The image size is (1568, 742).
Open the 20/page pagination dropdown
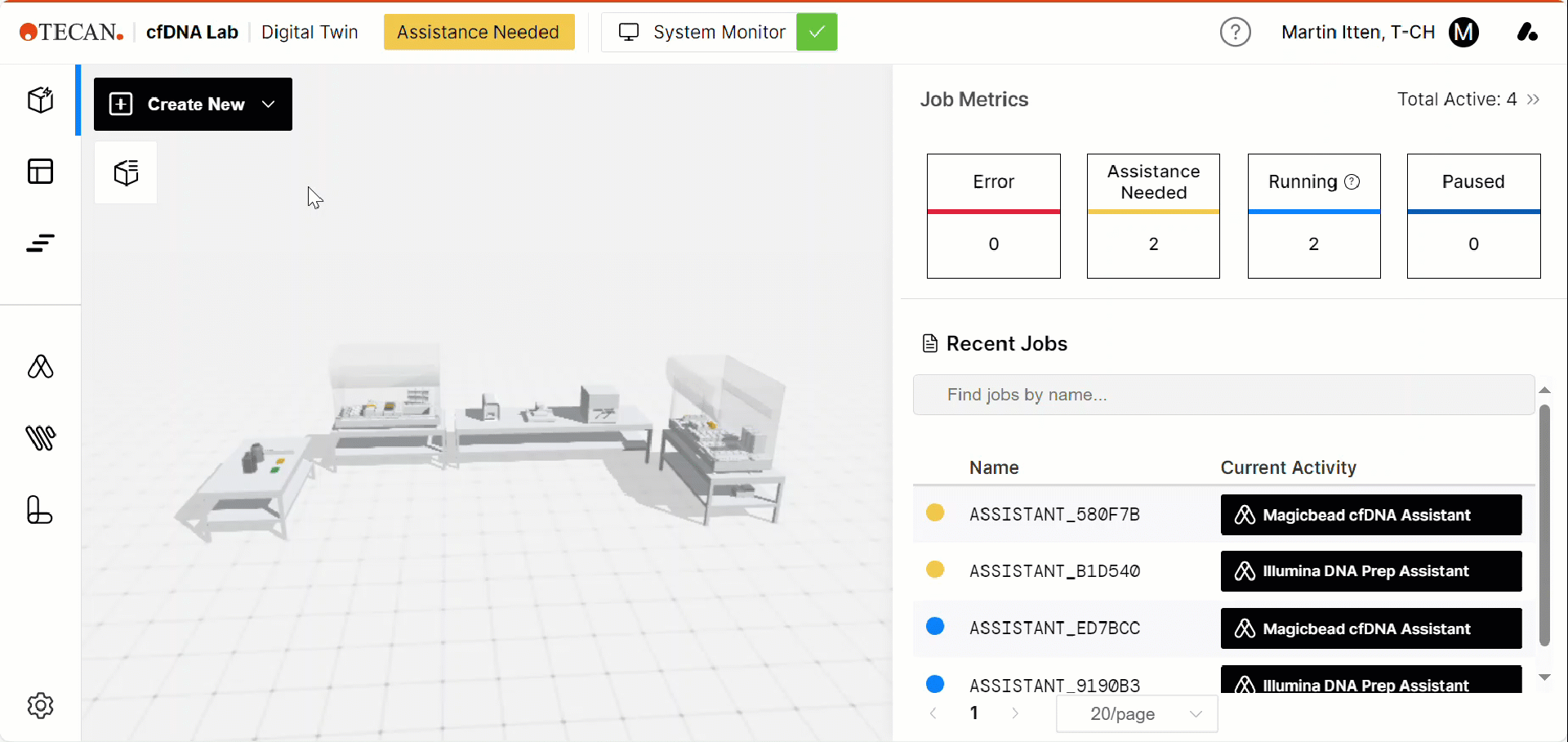click(1137, 713)
